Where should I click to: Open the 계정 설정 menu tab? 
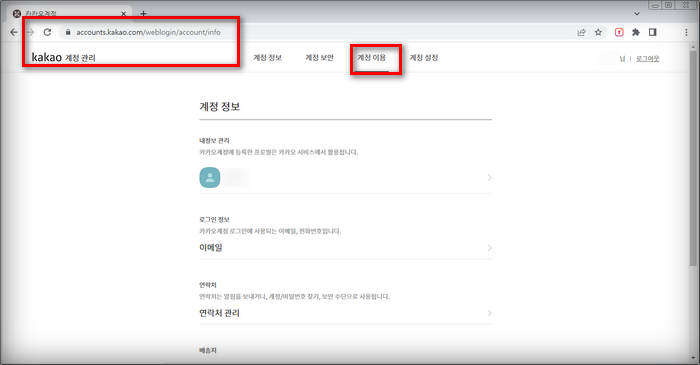[x=424, y=58]
